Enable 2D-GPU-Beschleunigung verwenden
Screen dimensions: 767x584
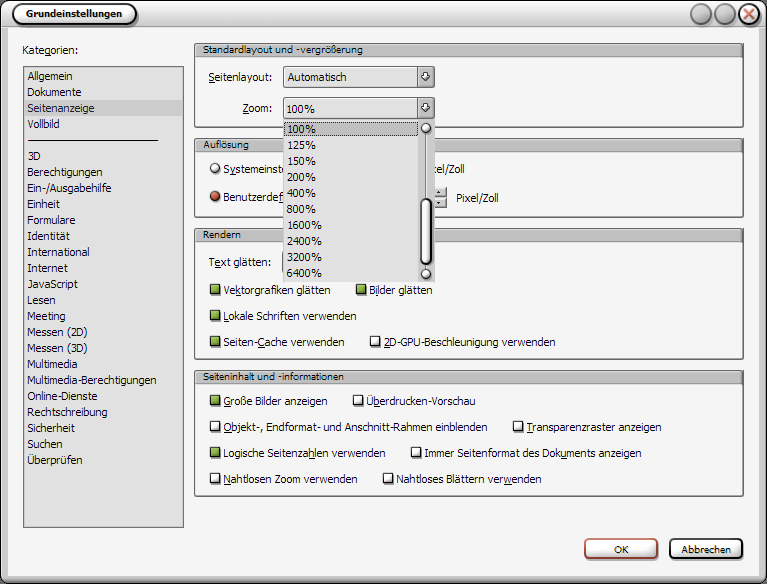(376, 342)
